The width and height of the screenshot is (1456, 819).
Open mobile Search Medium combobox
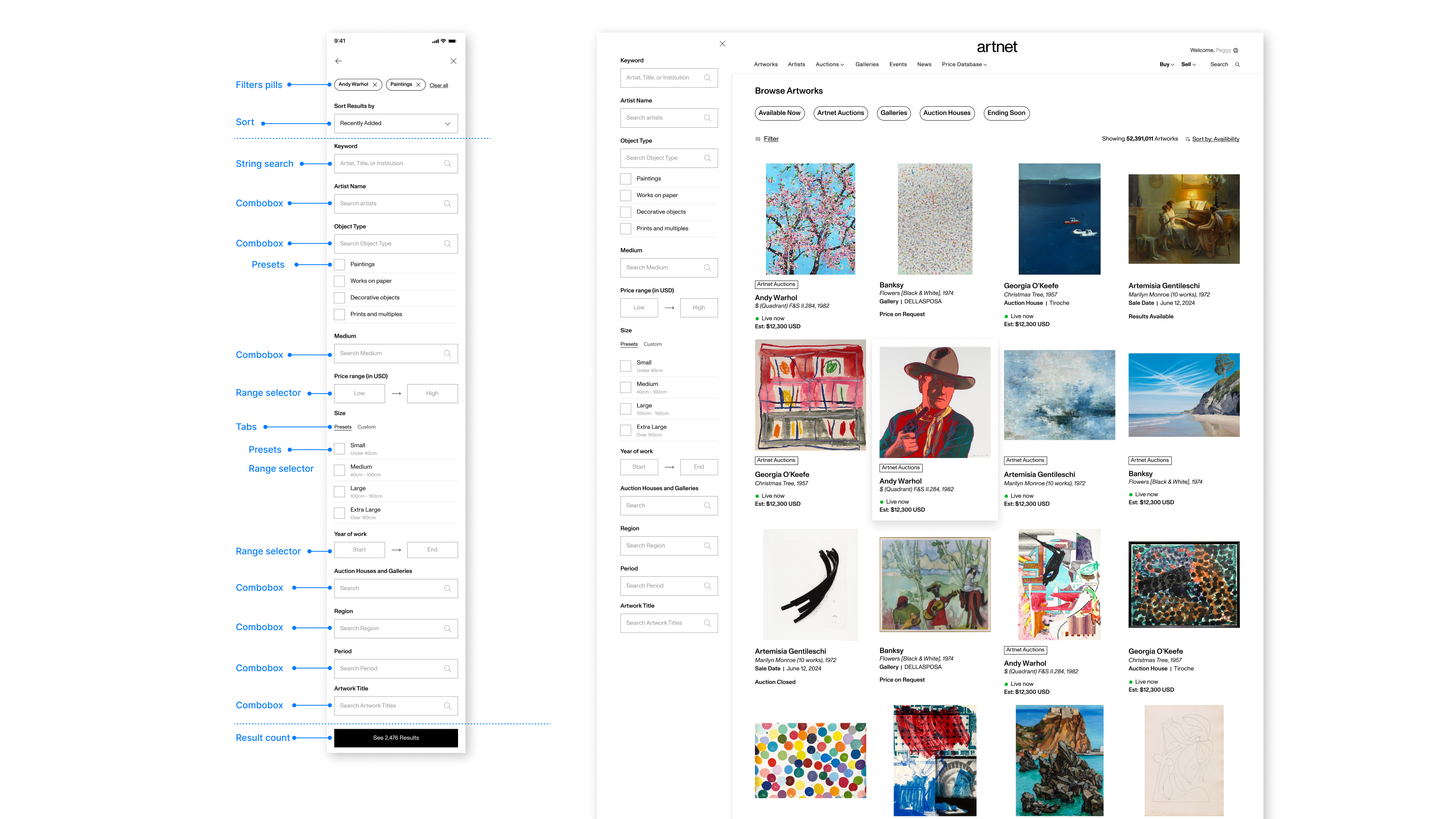pos(395,353)
